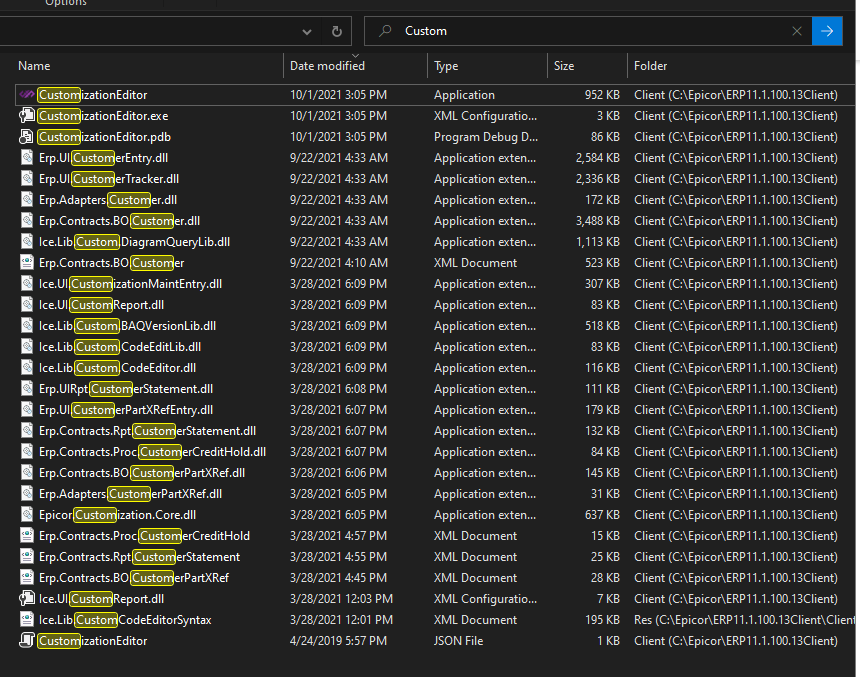860x677 pixels.
Task: Select the CustomizationEditor.exe file name
Action: [104, 116]
